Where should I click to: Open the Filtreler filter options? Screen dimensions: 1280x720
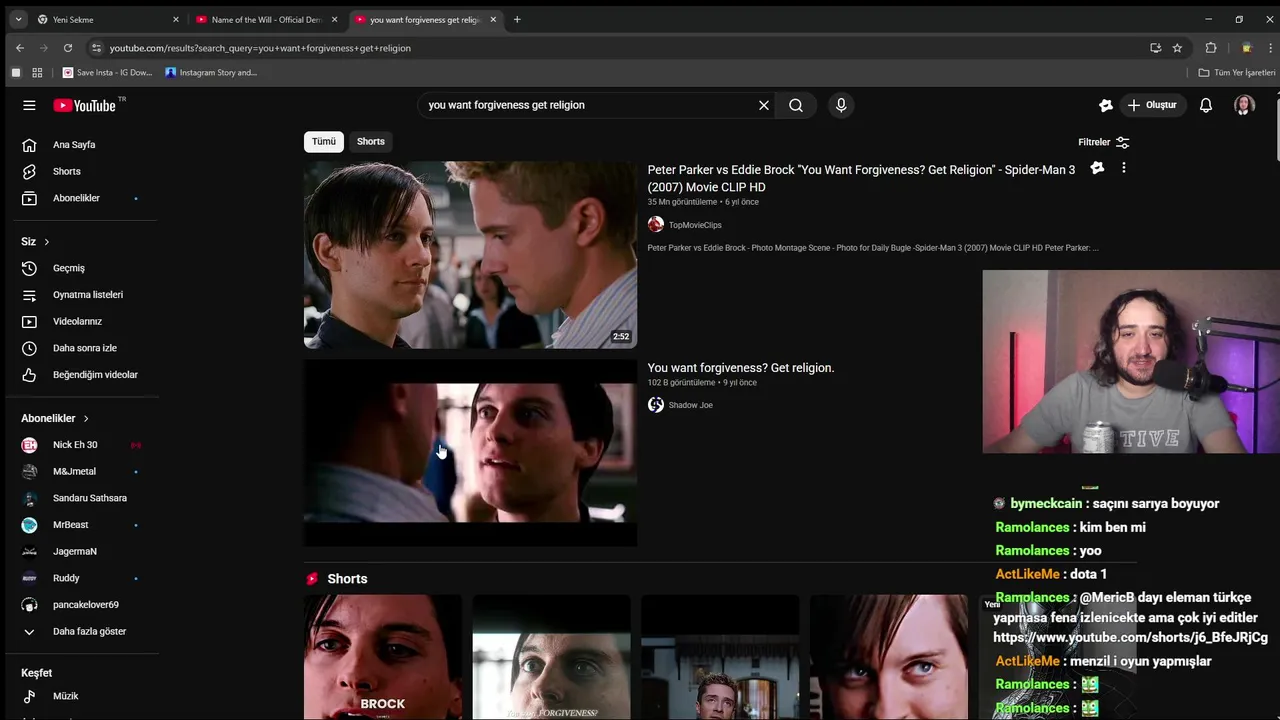click(x=1104, y=142)
